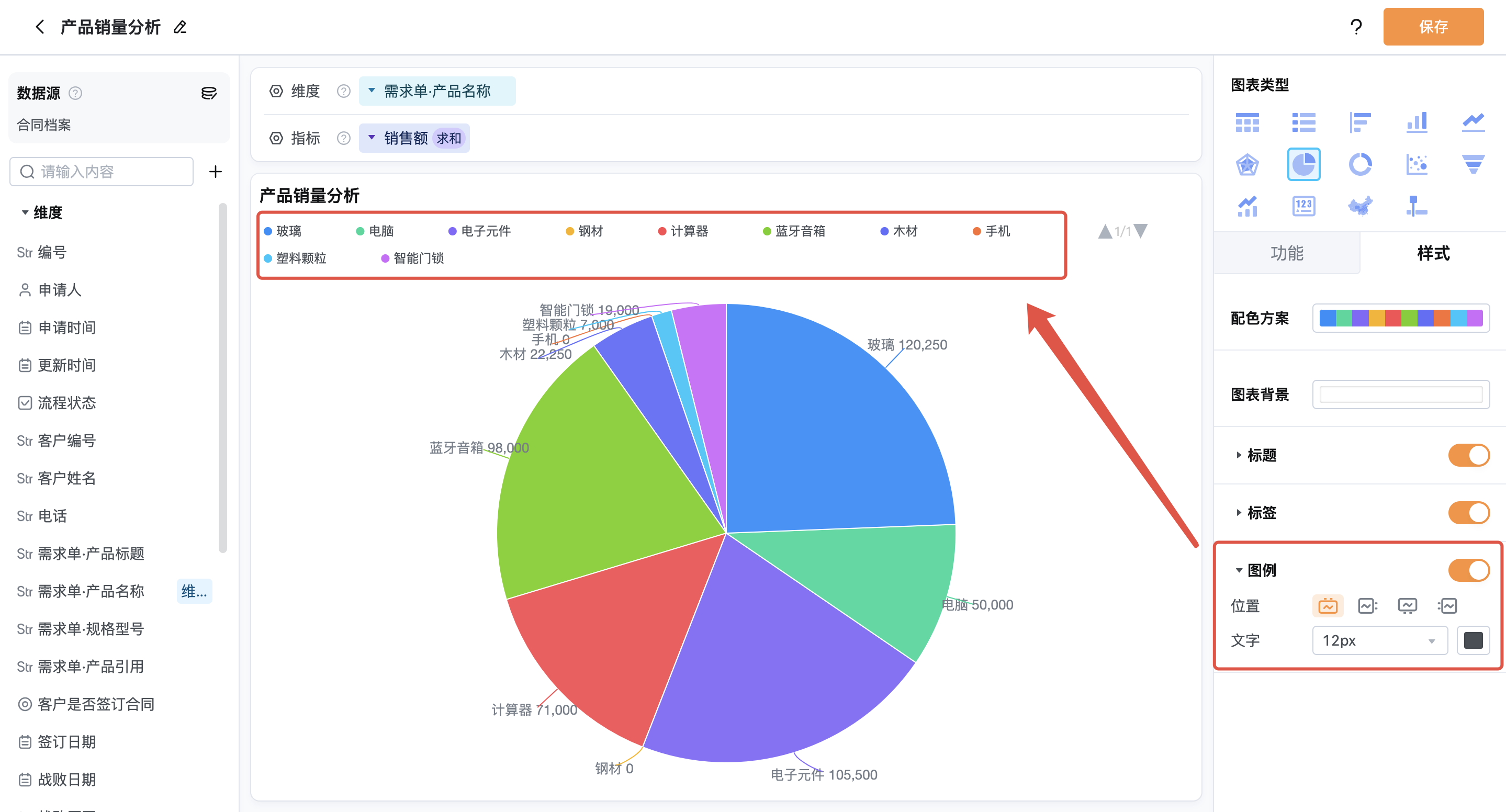Set legend position to left
1506x812 pixels.
tap(1447, 606)
